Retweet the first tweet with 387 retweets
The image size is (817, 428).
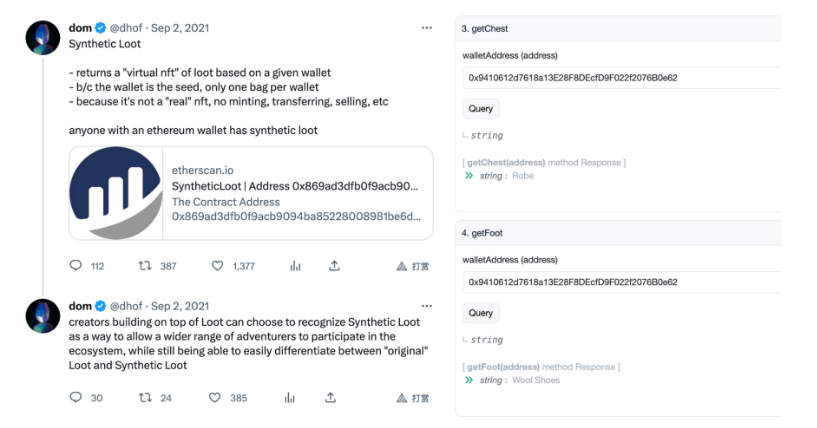tap(145, 266)
